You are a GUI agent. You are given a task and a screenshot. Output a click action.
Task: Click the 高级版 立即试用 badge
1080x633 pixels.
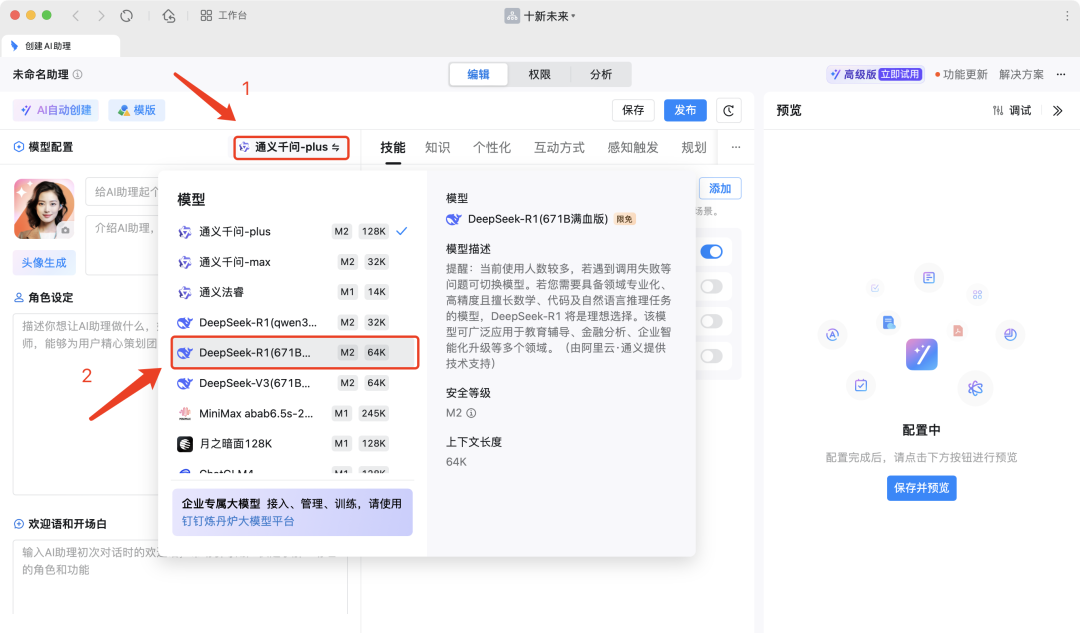coord(875,74)
